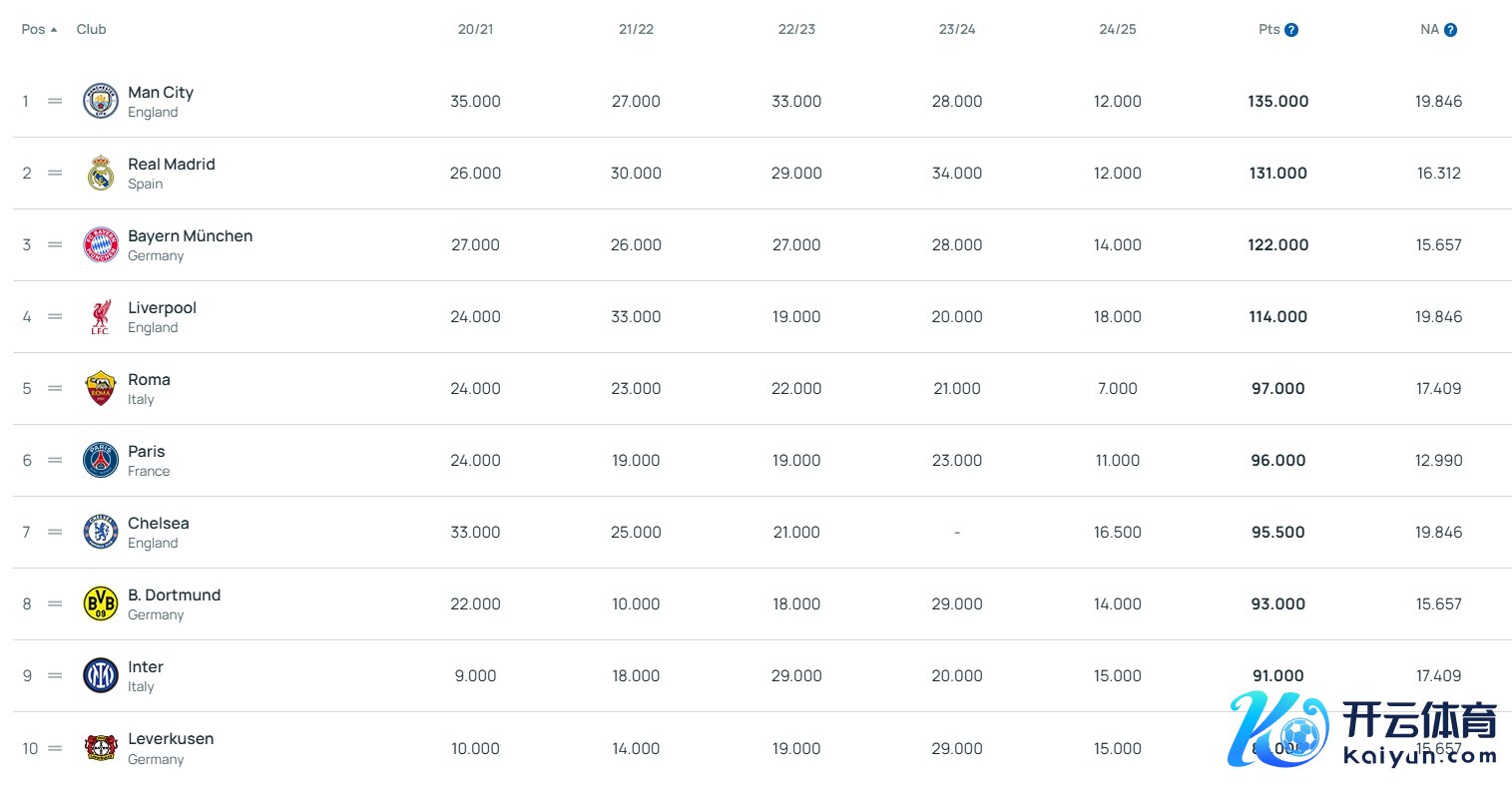
Task: Open the NA help tooltip icon
Action: click(1451, 30)
